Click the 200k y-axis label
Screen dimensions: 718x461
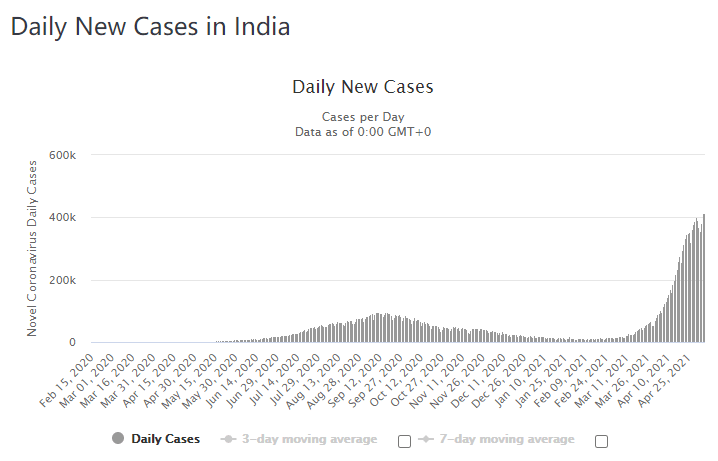coord(63,280)
